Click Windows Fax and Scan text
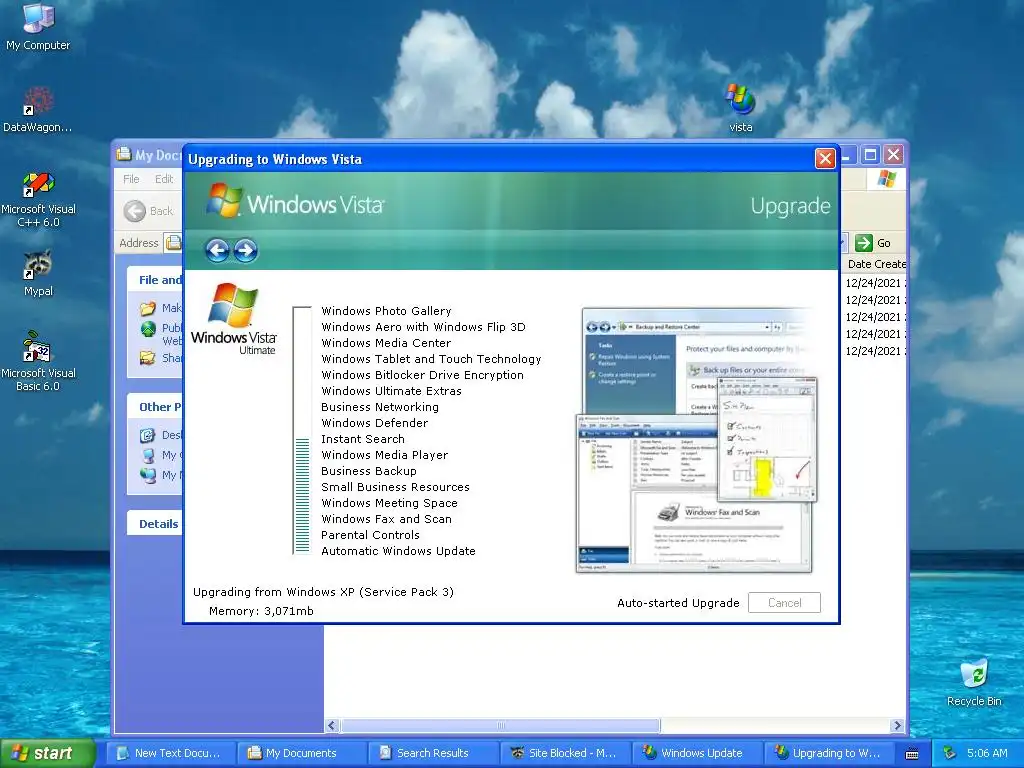Image resolution: width=1024 pixels, height=768 pixels. [387, 519]
